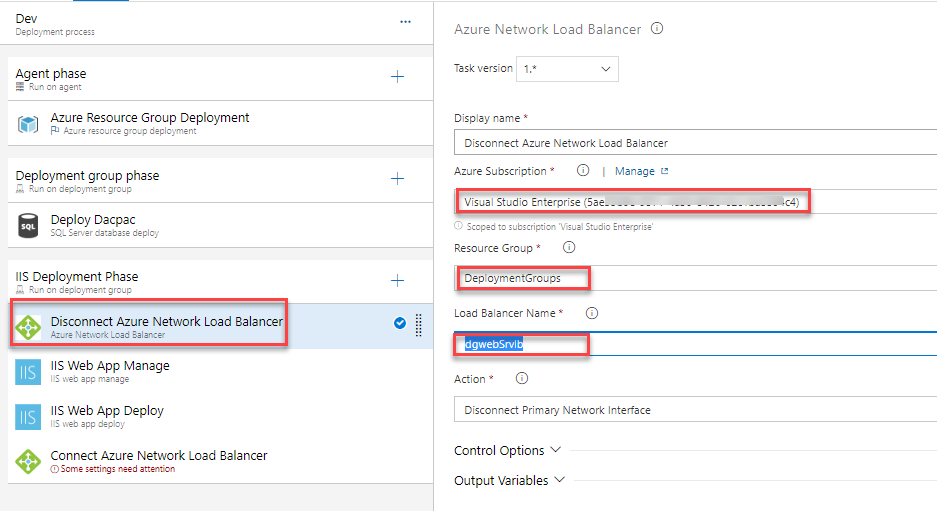
Task: Expand the Output Variables section
Action: pyautogui.click(x=510, y=481)
